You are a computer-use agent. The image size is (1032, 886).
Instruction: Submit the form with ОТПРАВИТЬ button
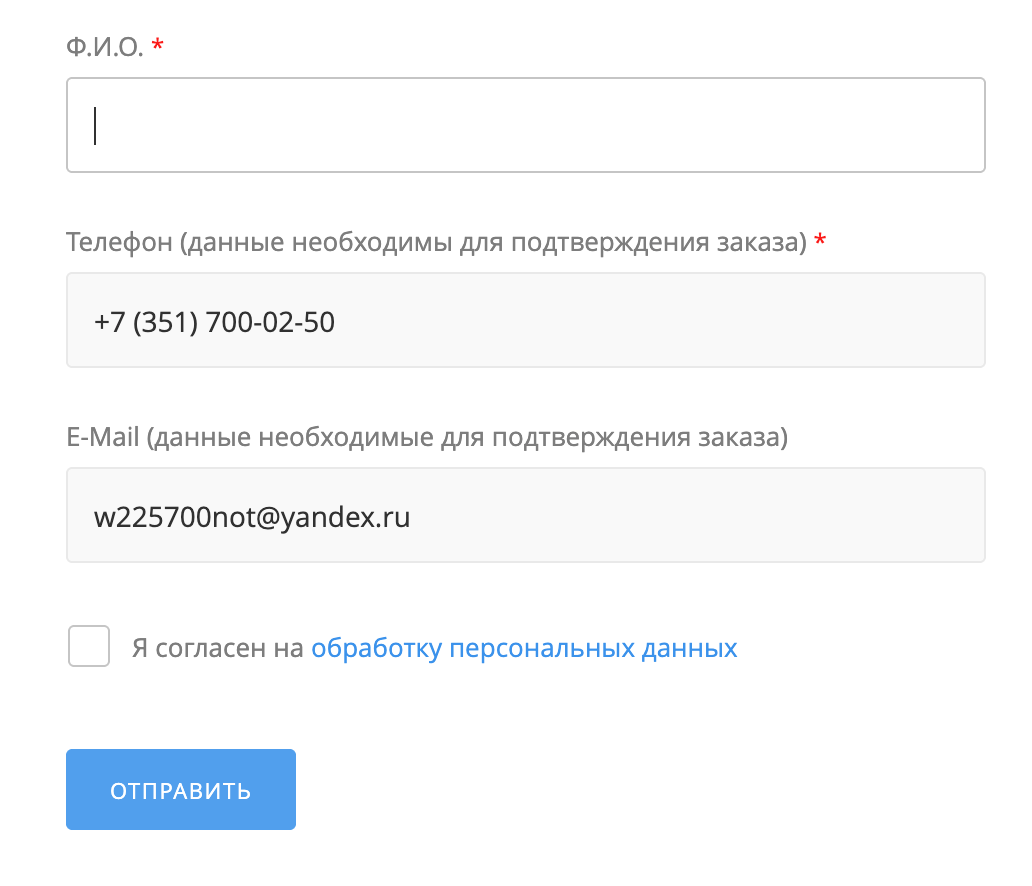(181, 789)
